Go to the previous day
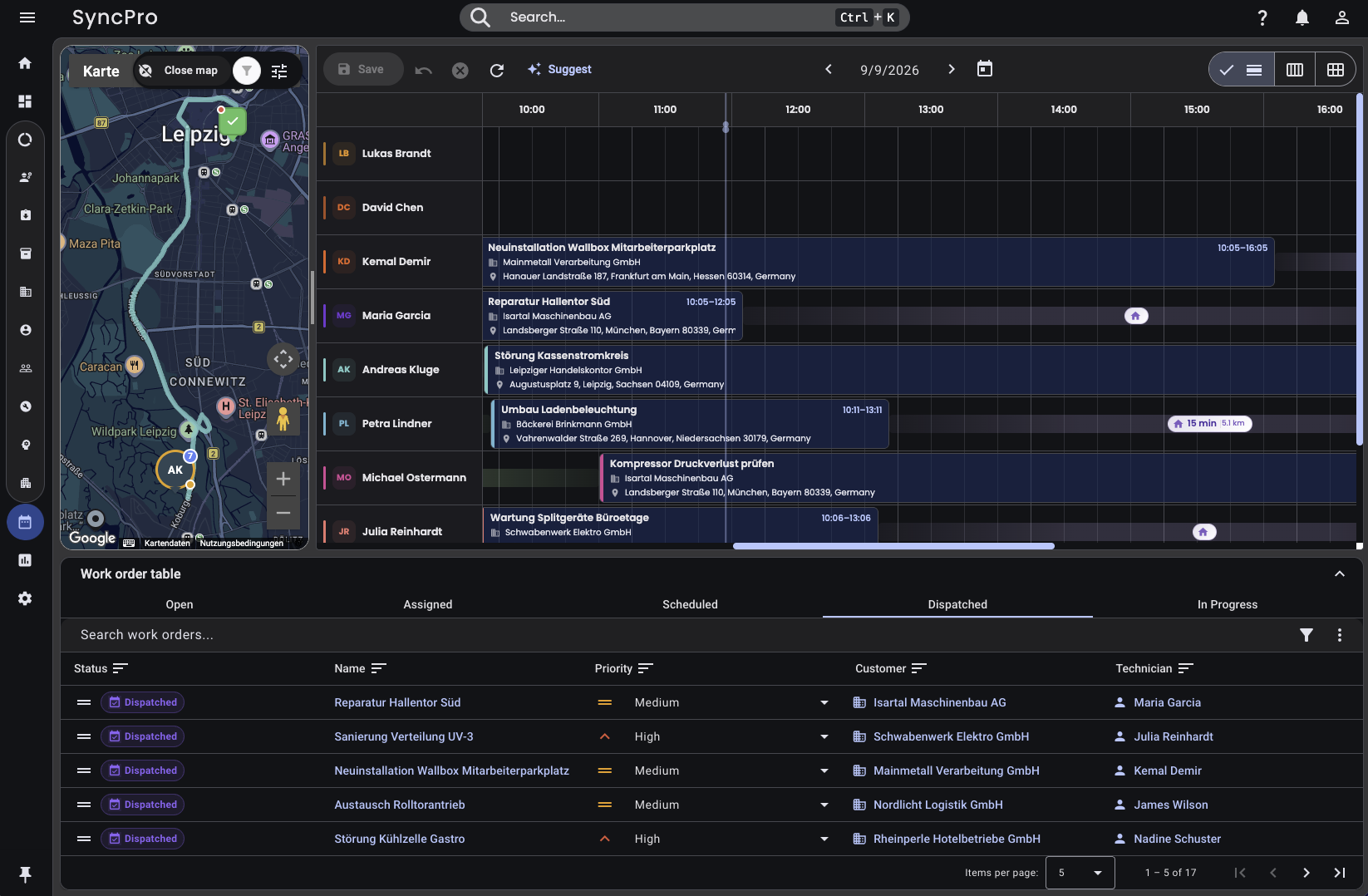The height and width of the screenshot is (896, 1368). point(829,69)
